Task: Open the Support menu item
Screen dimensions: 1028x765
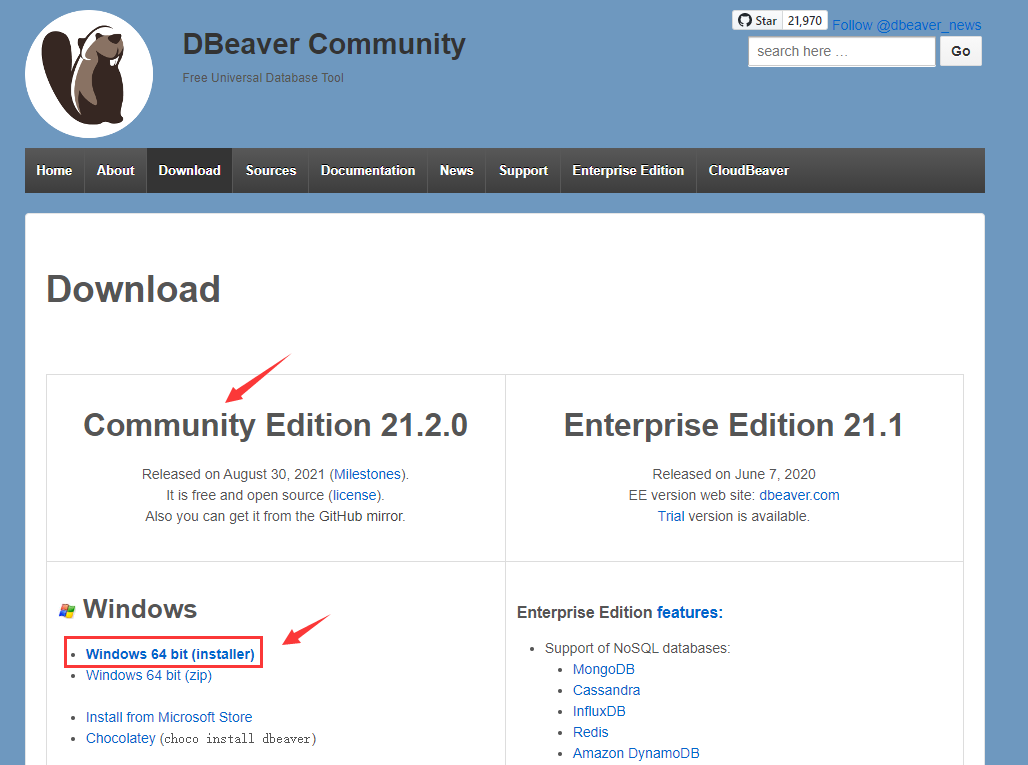Action: coord(523,170)
